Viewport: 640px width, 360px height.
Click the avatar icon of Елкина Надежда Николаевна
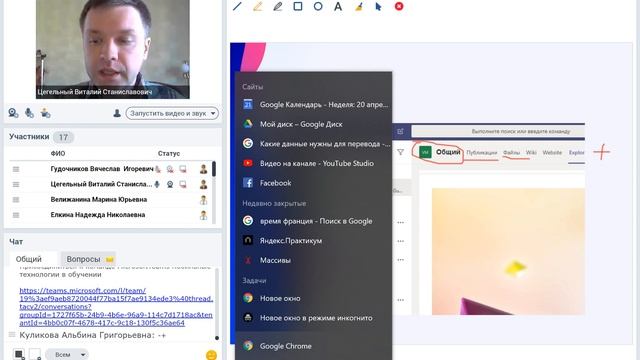point(203,215)
